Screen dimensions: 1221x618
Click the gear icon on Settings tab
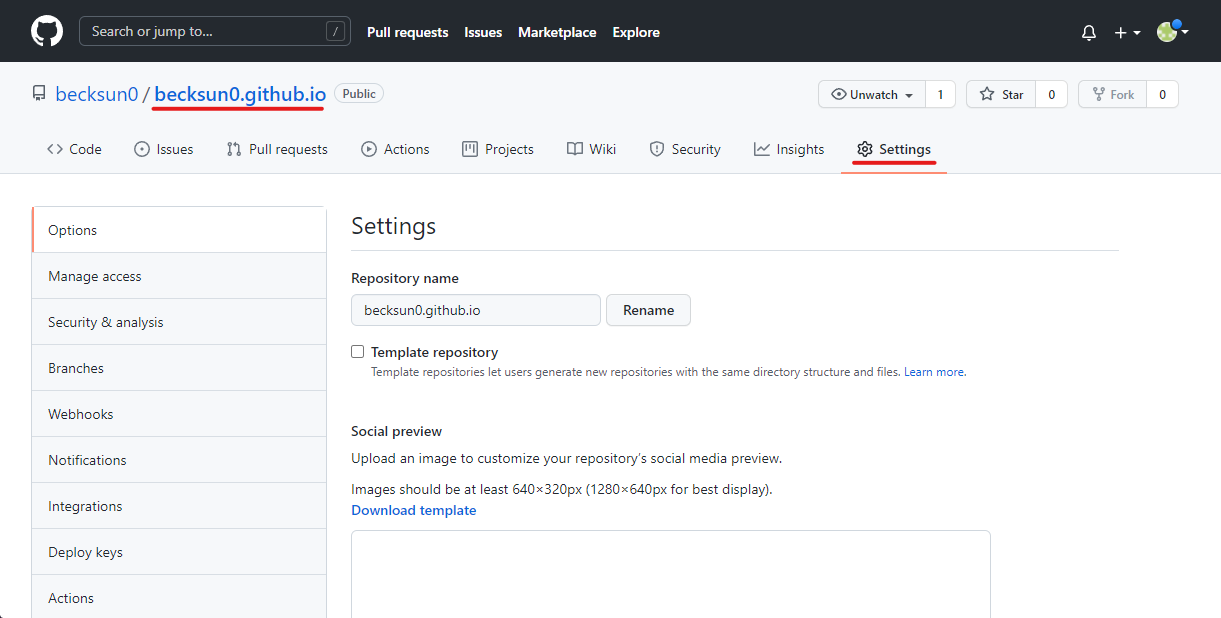click(x=865, y=149)
